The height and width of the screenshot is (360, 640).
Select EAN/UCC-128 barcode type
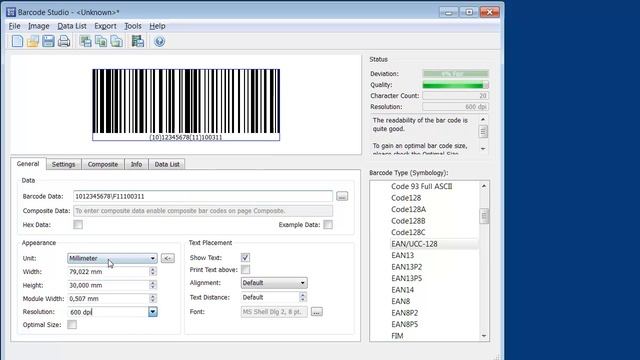pyautogui.click(x=414, y=244)
